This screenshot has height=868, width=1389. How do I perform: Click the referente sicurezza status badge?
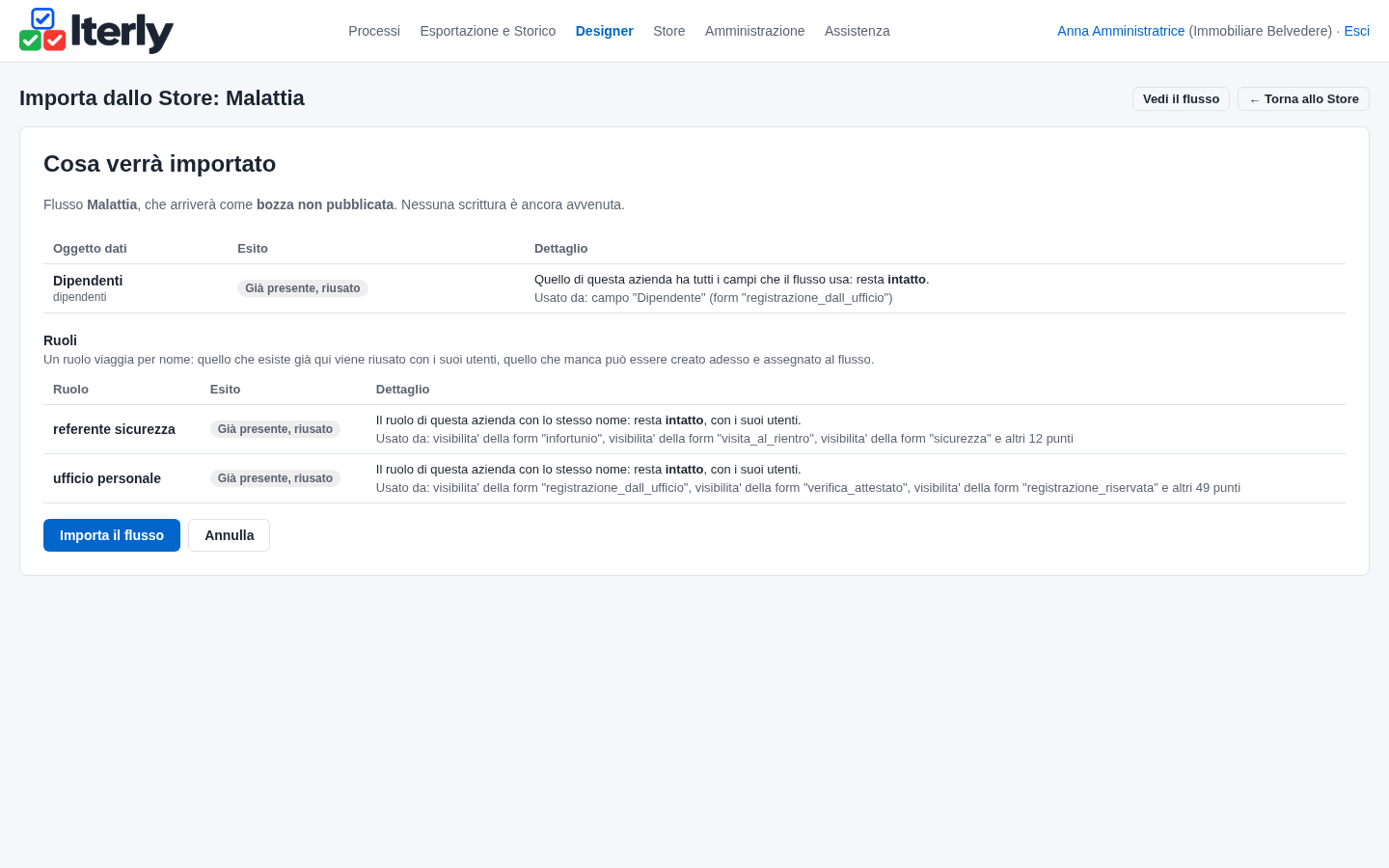click(x=275, y=429)
